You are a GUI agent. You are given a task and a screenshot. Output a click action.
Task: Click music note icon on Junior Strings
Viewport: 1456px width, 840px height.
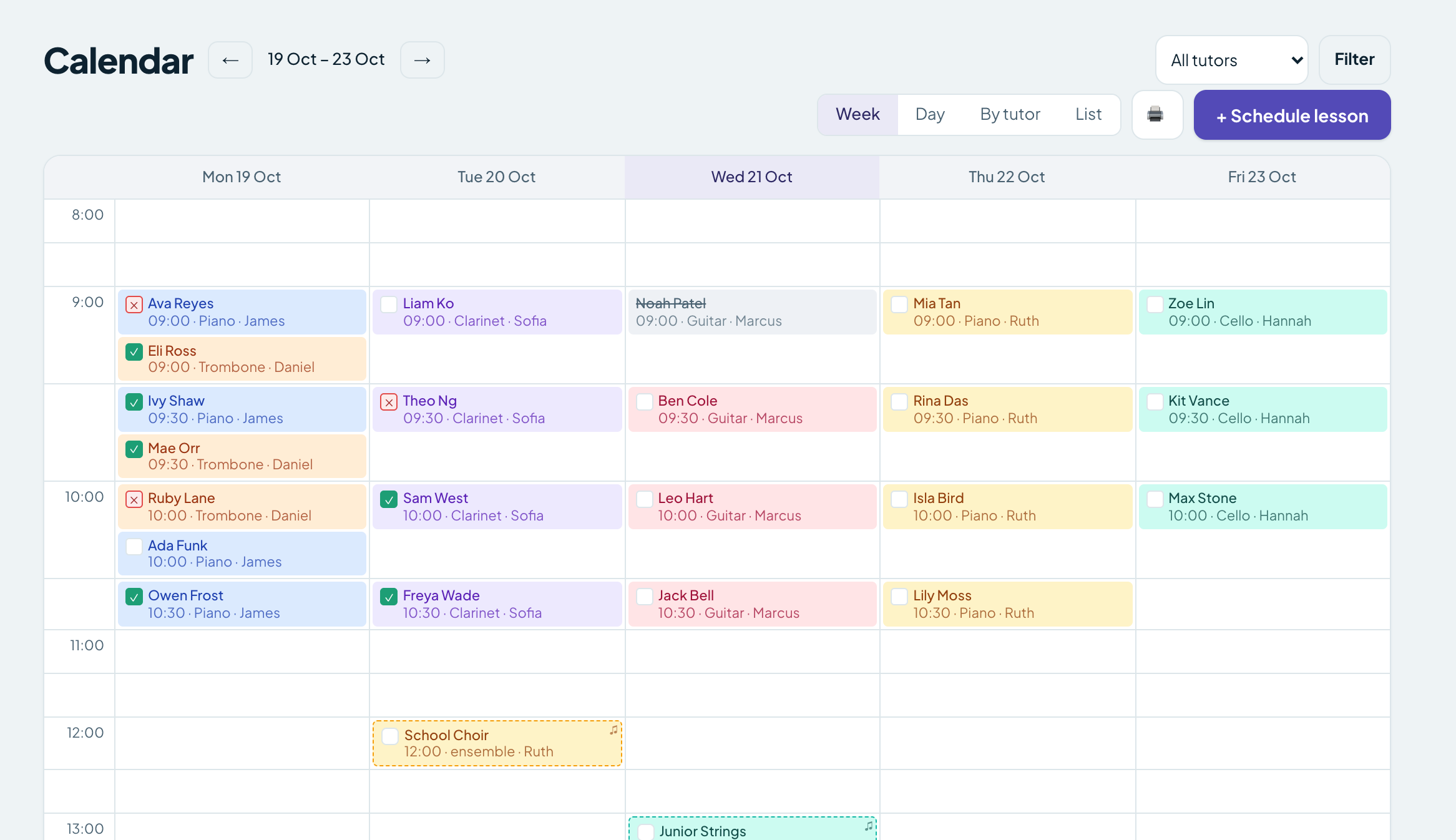point(869,826)
